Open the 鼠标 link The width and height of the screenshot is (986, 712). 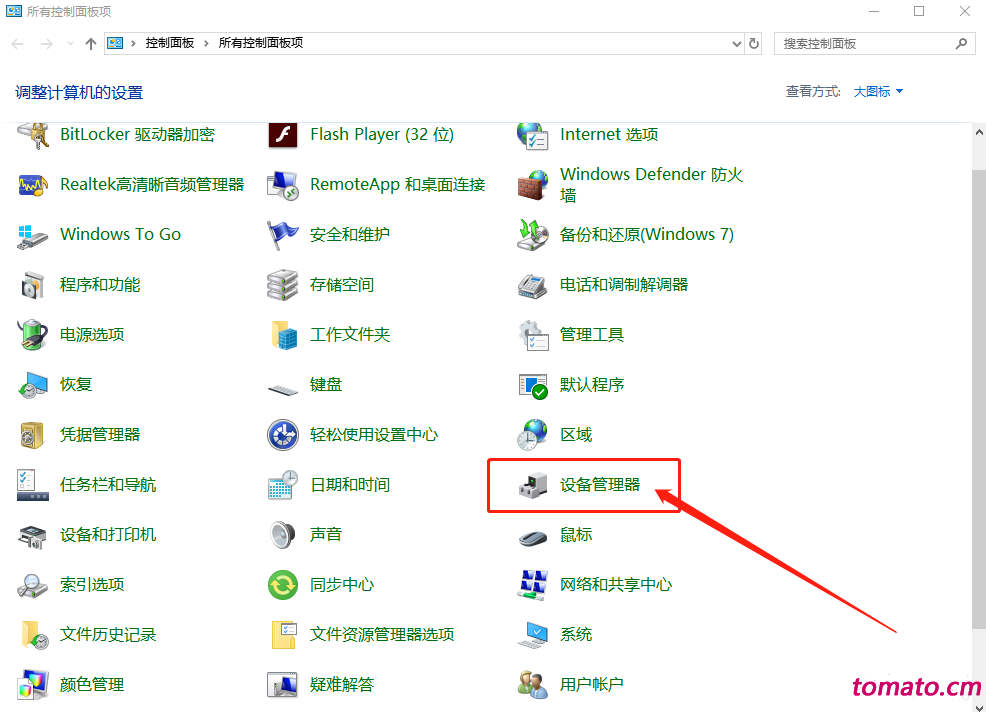tap(576, 535)
